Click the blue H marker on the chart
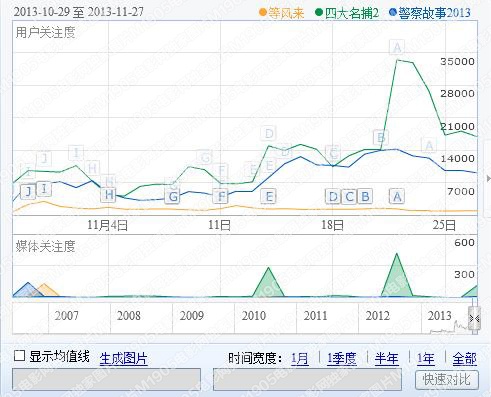 (x=109, y=195)
